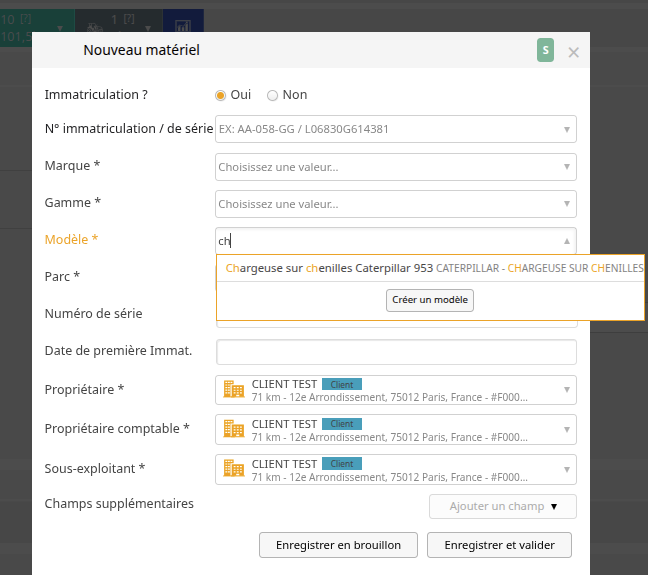Open the Gamme dropdown
Viewport: 648px width, 575px height.
tap(395, 204)
